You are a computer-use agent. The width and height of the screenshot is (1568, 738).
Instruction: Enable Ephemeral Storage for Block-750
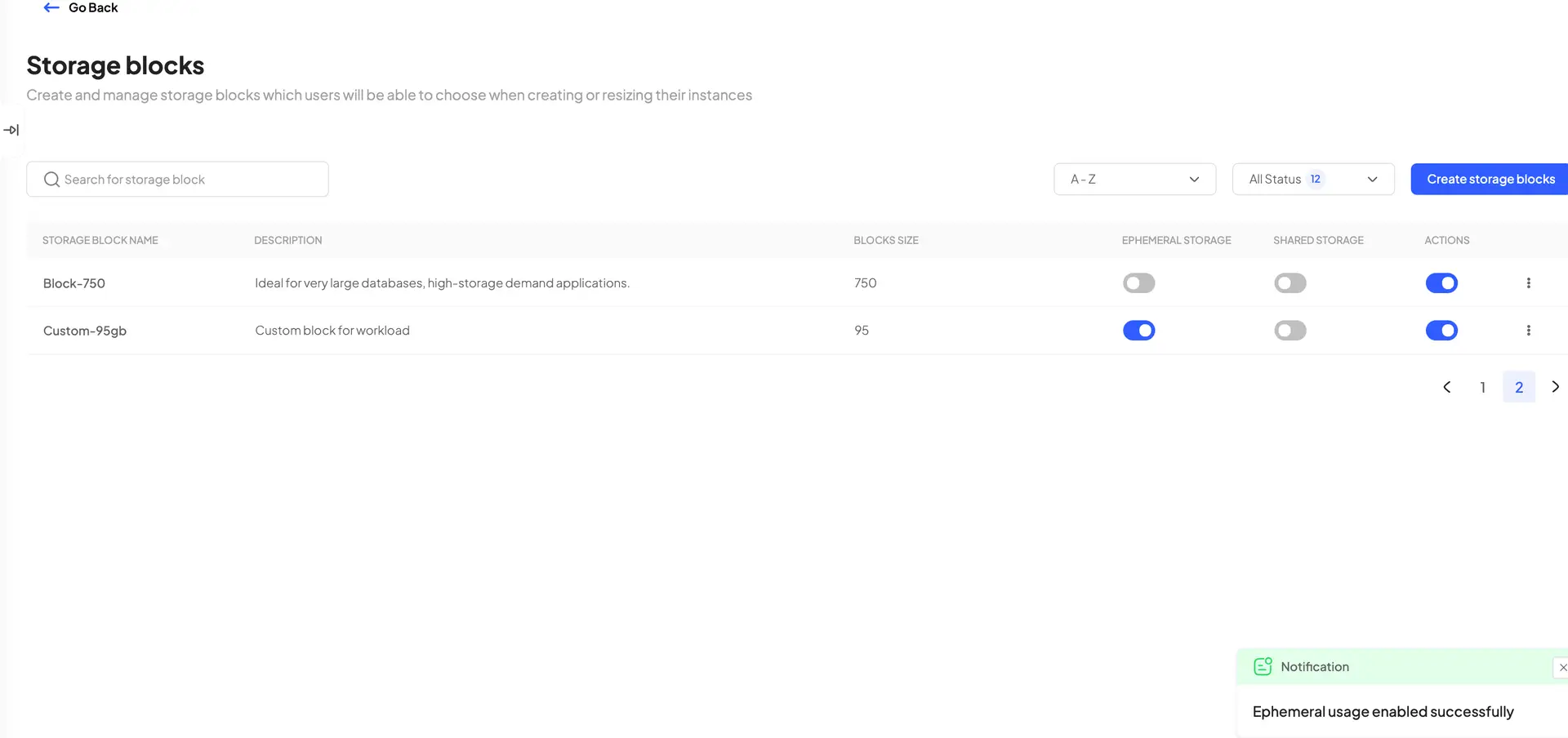click(1138, 282)
